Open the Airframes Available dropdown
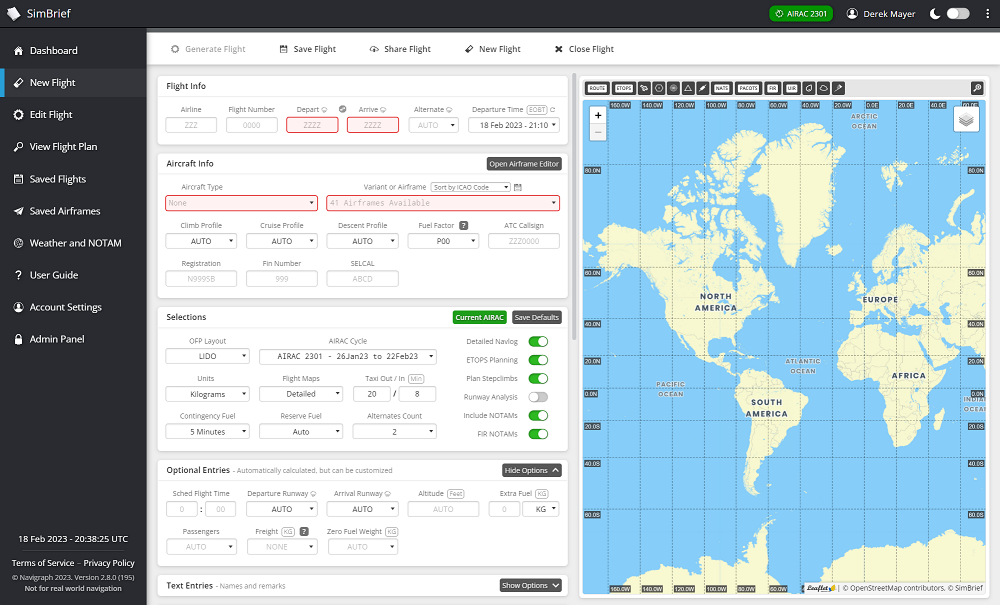 [x=443, y=203]
